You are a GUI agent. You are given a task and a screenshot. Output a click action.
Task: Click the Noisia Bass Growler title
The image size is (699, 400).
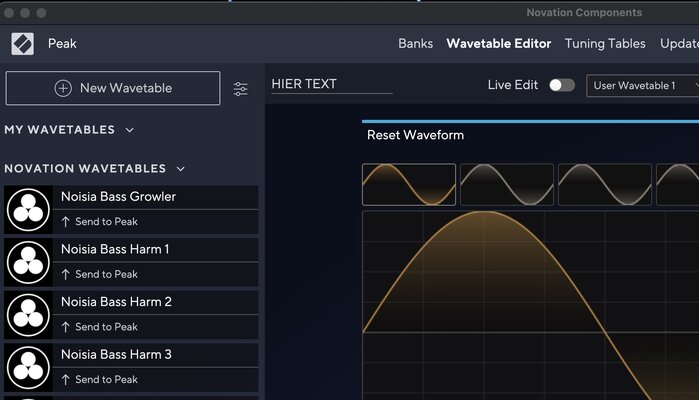(x=118, y=197)
